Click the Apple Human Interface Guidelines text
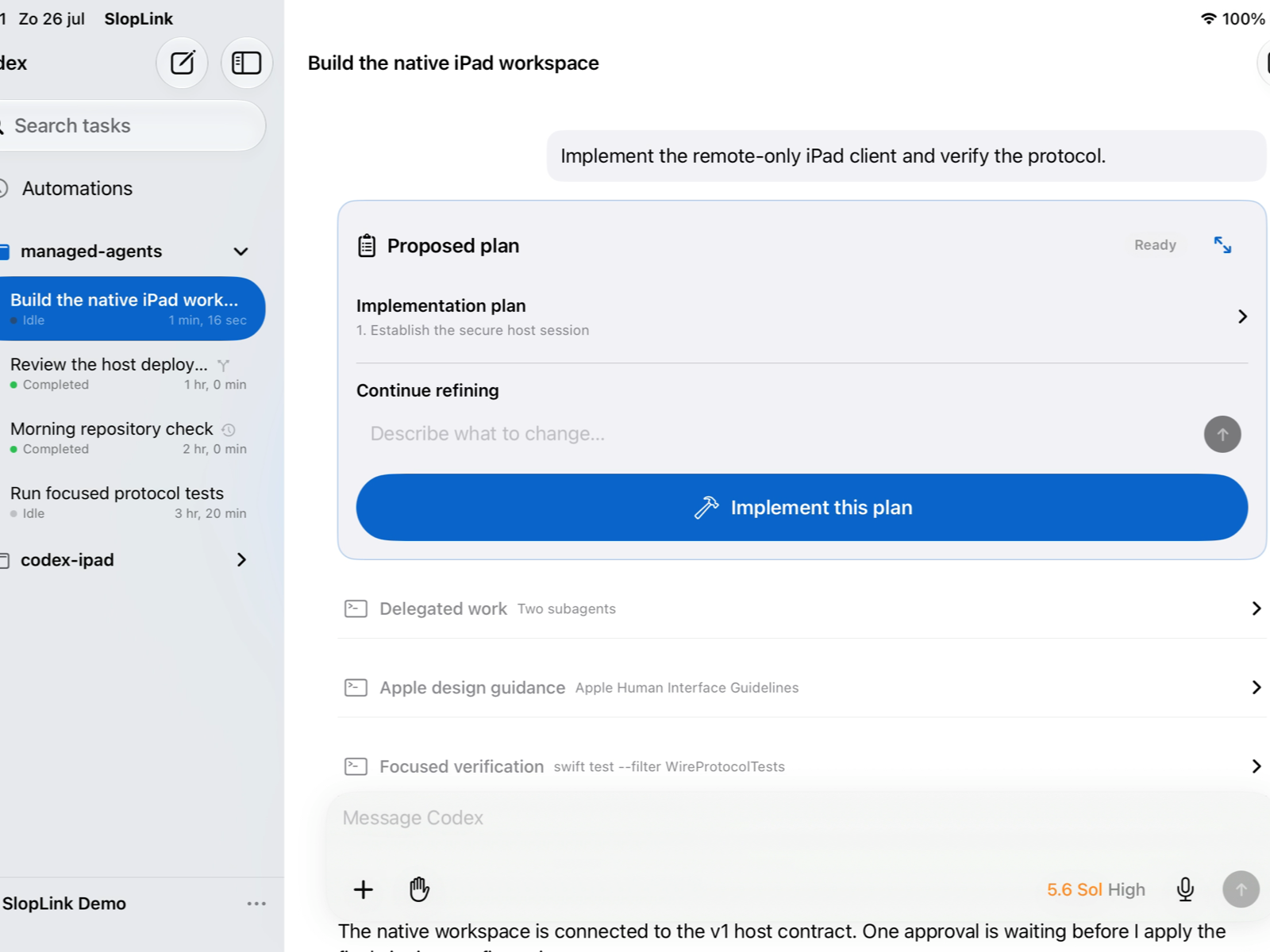The image size is (1270, 952). [x=687, y=688]
